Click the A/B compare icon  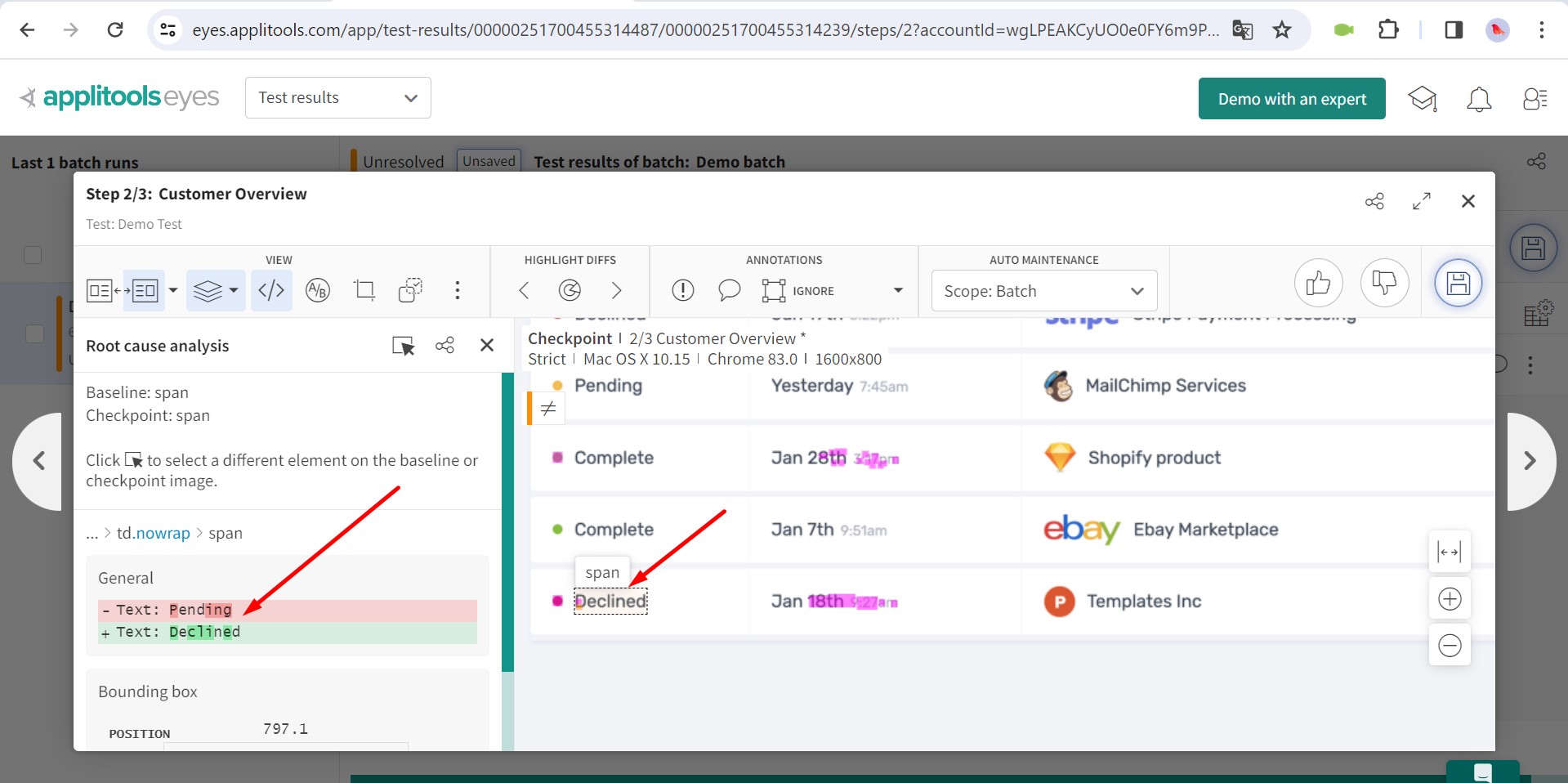point(318,290)
